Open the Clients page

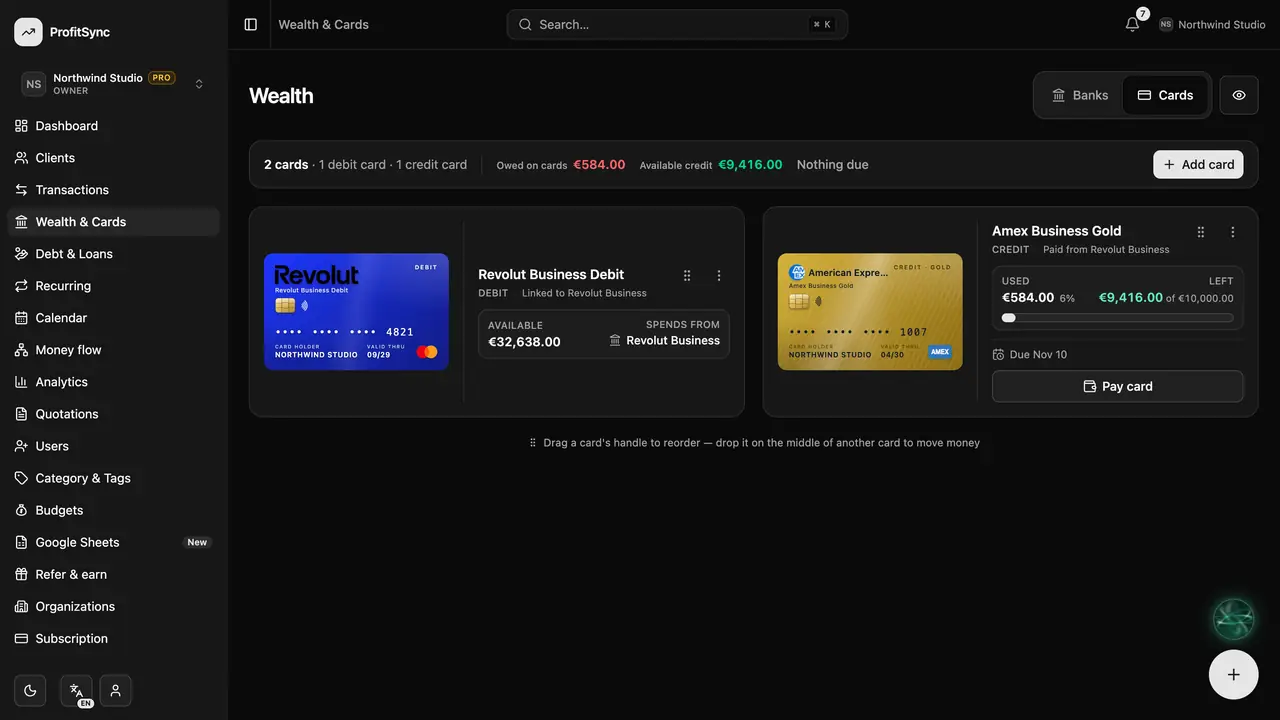point(113,158)
